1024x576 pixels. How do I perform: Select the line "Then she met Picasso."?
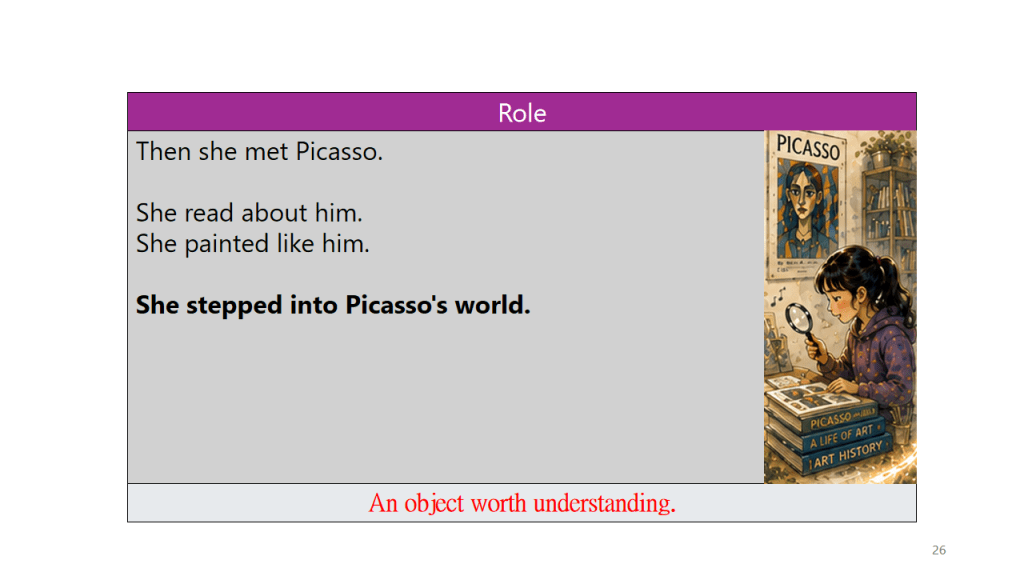[259, 152]
